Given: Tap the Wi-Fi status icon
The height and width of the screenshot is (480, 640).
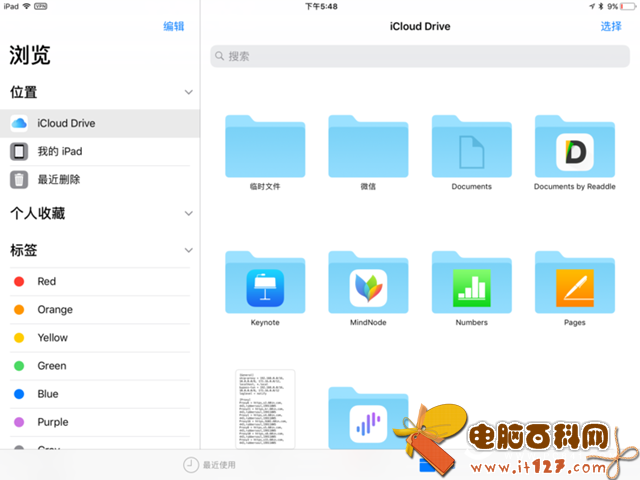Looking at the screenshot, I should click(27, 6).
